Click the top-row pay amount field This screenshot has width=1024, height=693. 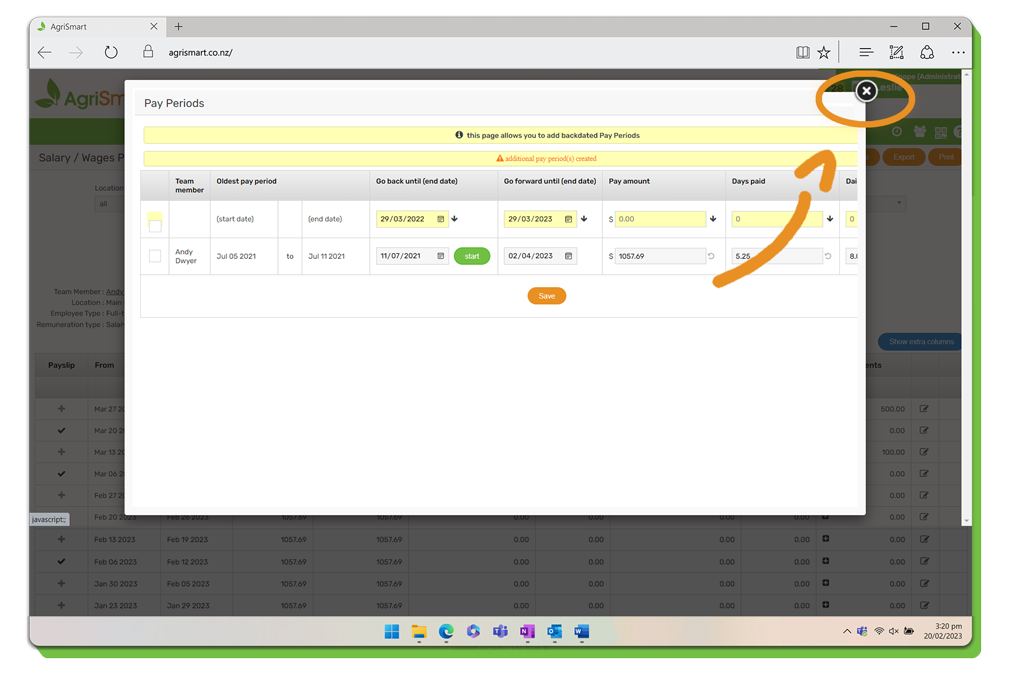660,219
